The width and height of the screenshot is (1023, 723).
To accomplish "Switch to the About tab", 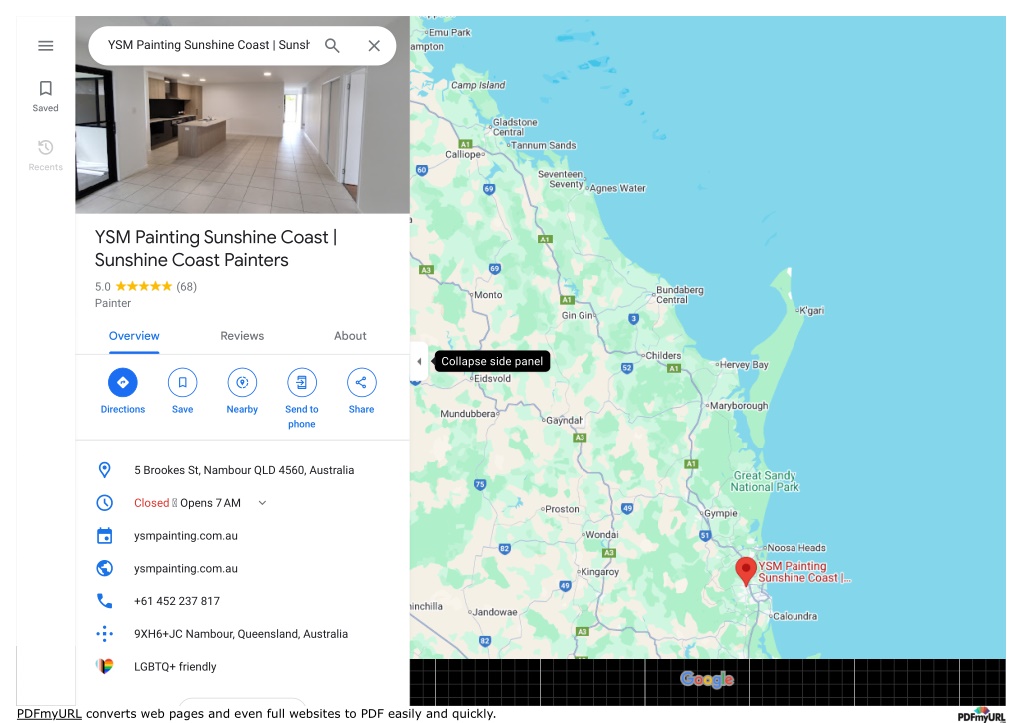I will click(x=350, y=336).
